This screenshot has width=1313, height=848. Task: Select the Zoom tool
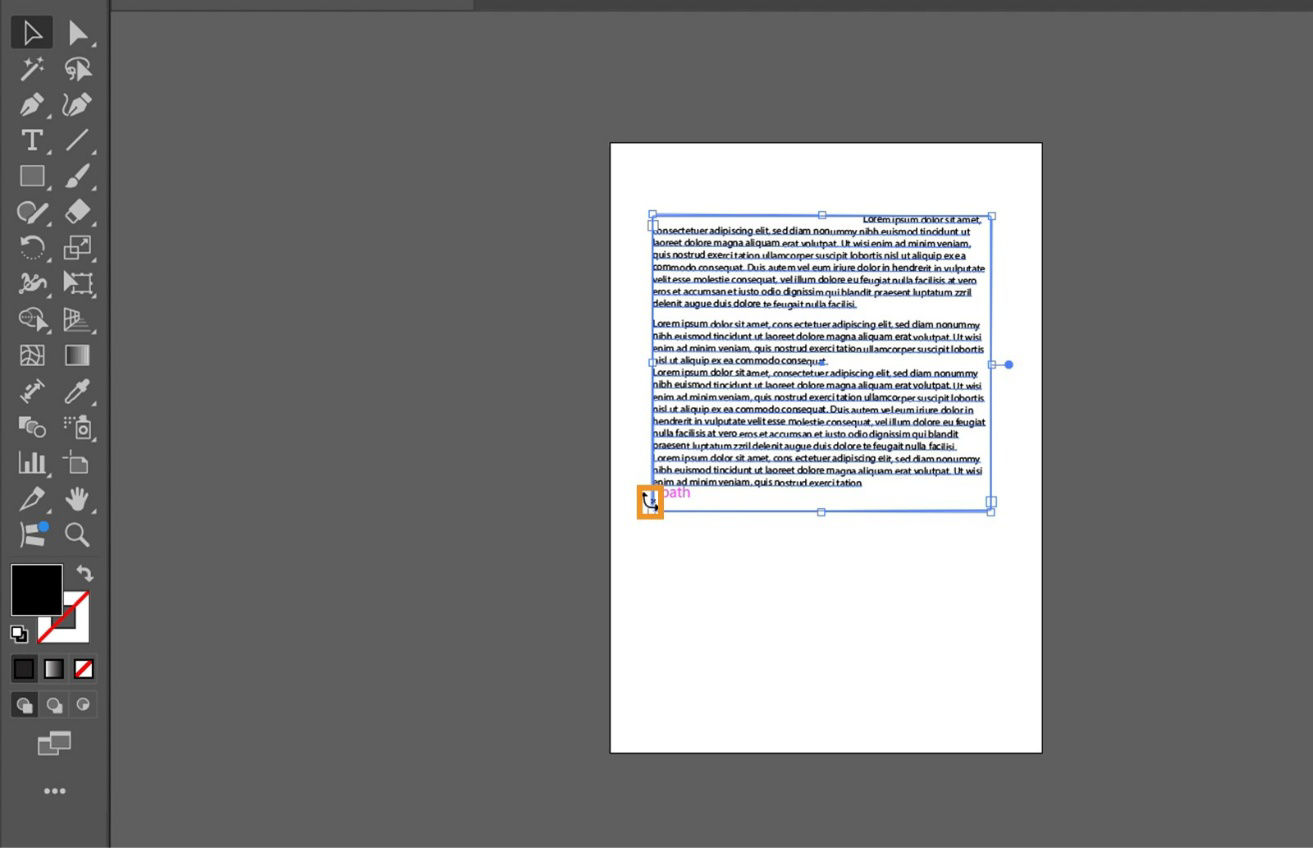pos(77,535)
